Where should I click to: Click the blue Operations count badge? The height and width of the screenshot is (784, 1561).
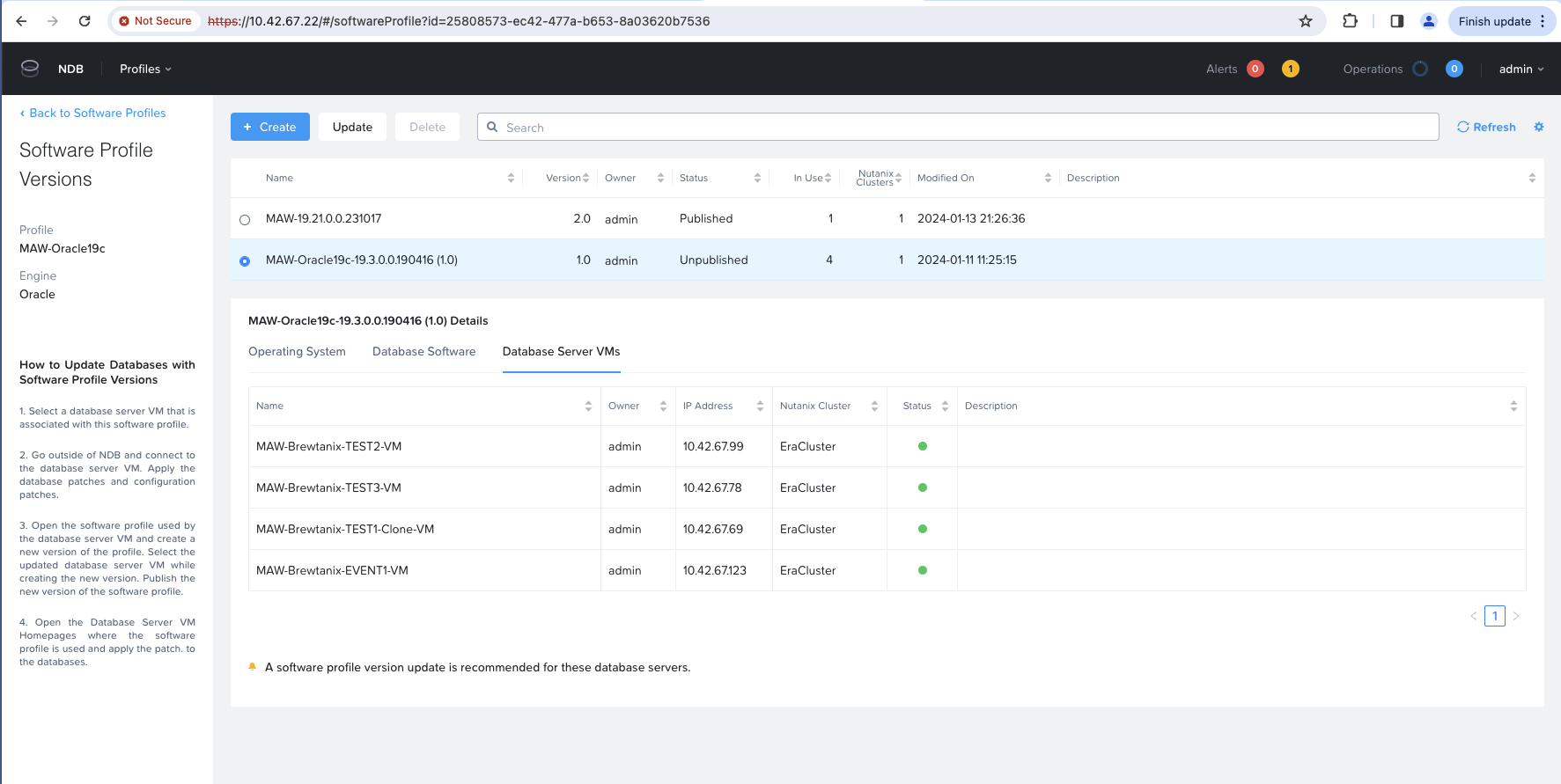pyautogui.click(x=1454, y=69)
